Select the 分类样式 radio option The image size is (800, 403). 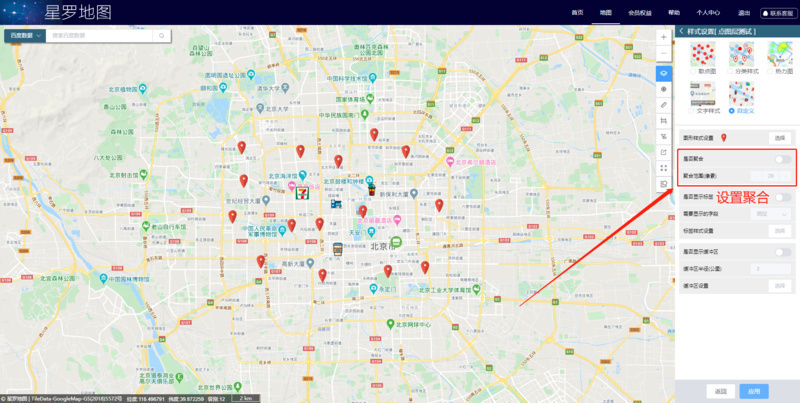click(x=732, y=71)
